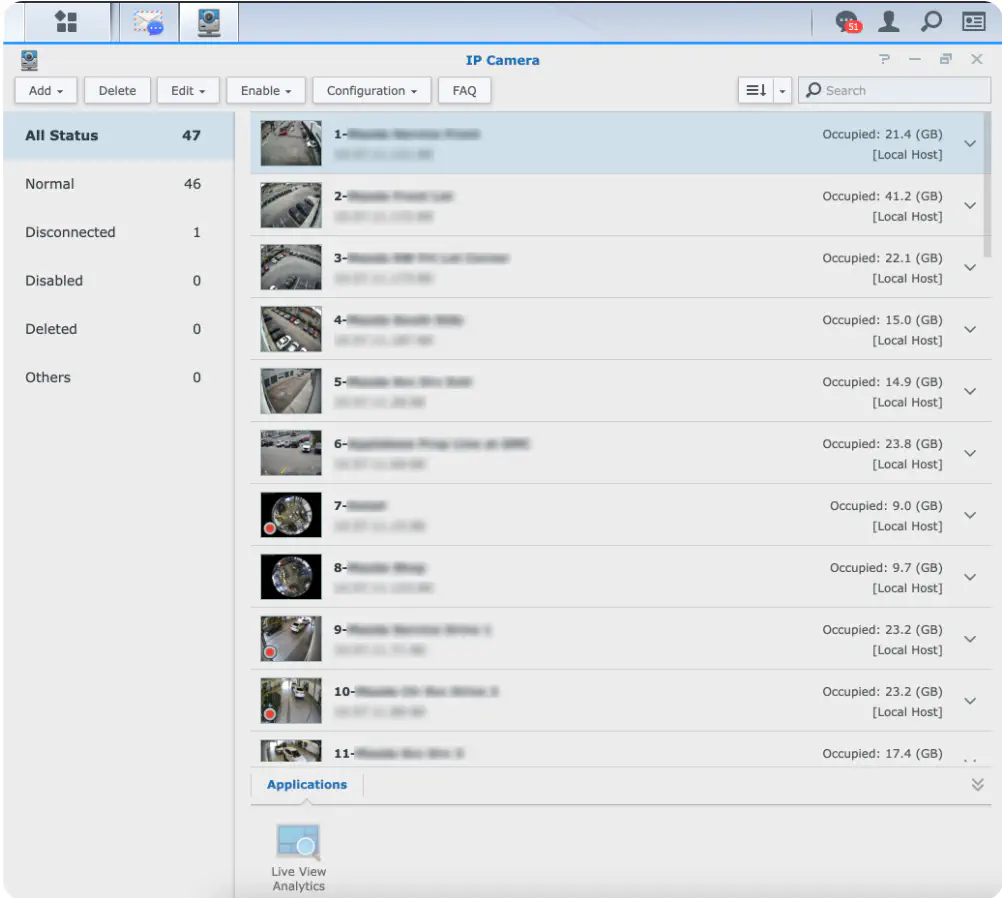Click camera 9 thumbnail preview
This screenshot has height=898, width=1002.
point(291,639)
